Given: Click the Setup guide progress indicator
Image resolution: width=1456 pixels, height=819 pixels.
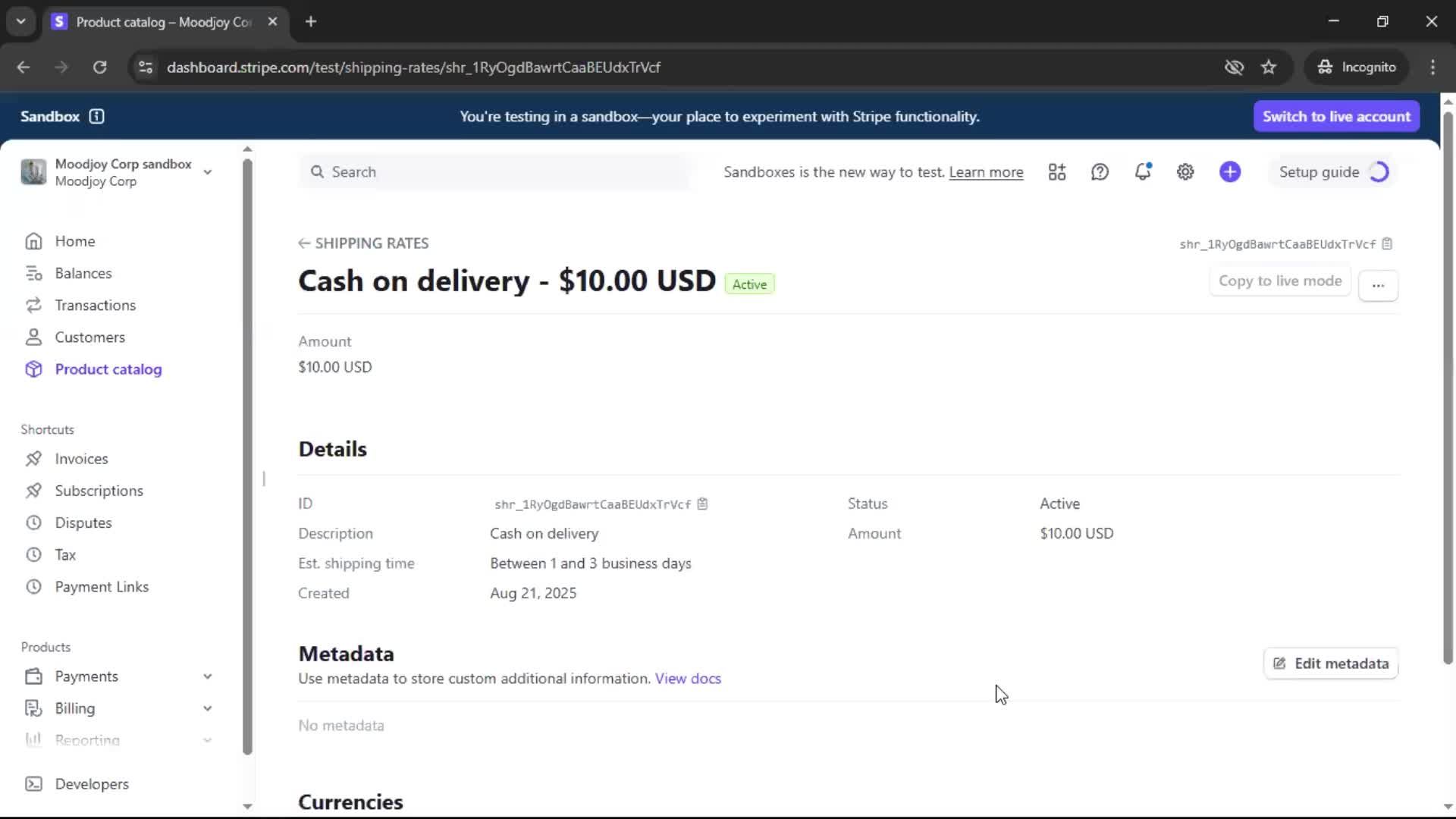Looking at the screenshot, I should [x=1379, y=172].
